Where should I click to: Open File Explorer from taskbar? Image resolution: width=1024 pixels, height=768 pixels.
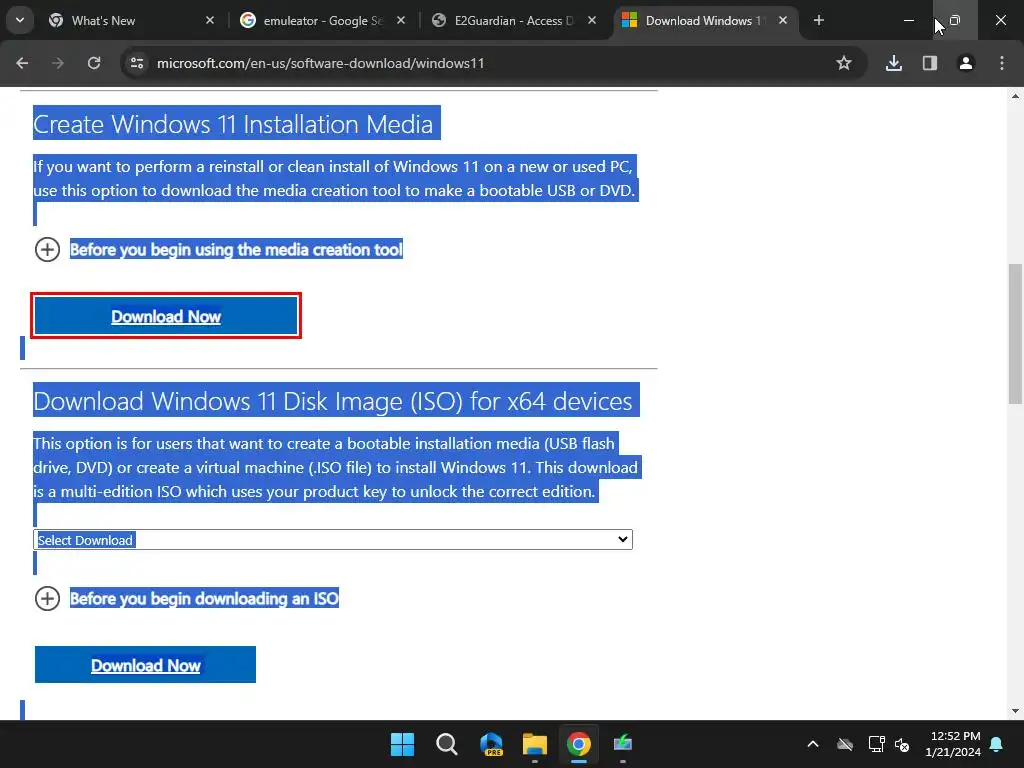pyautogui.click(x=535, y=744)
